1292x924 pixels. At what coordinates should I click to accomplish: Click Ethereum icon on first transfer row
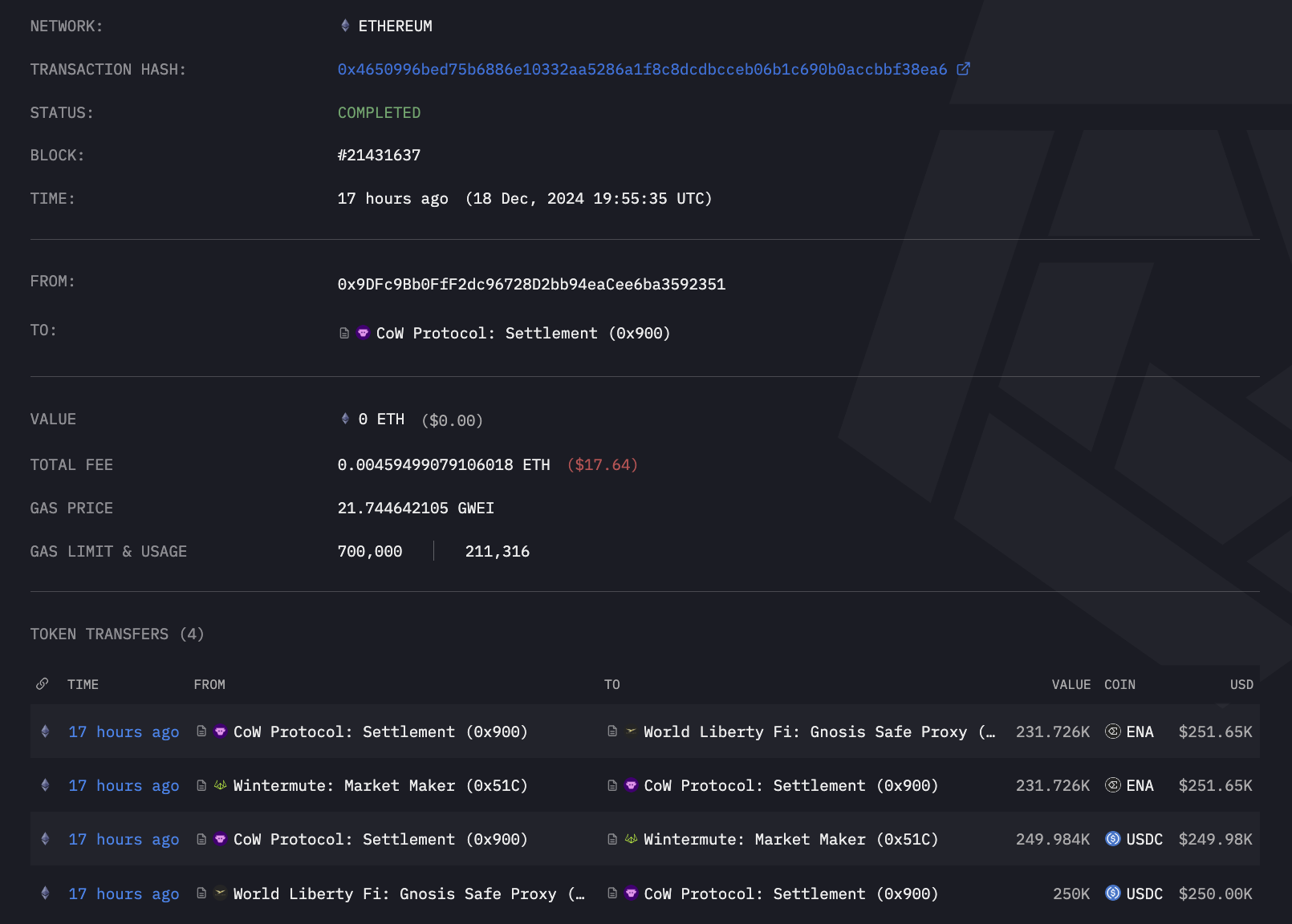click(x=45, y=731)
